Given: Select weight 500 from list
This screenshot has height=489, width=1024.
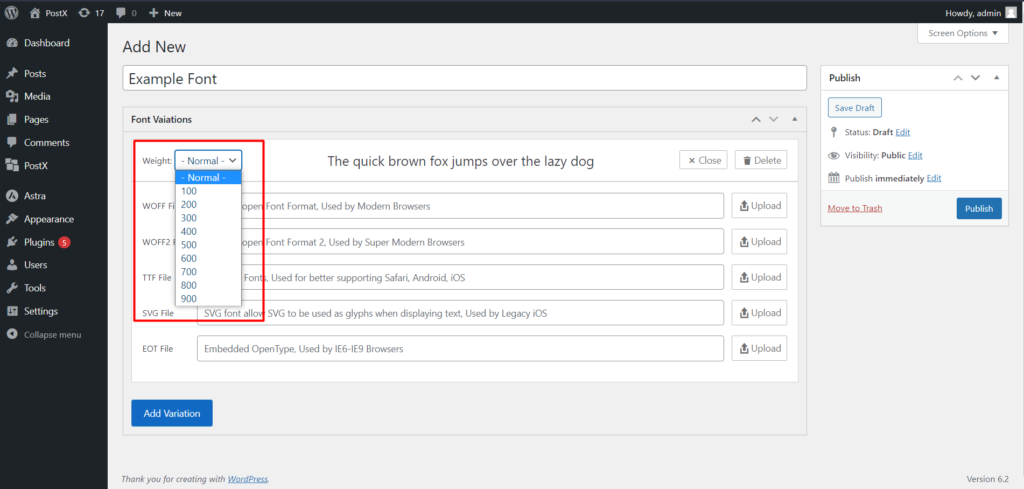Looking at the screenshot, I should pos(208,245).
